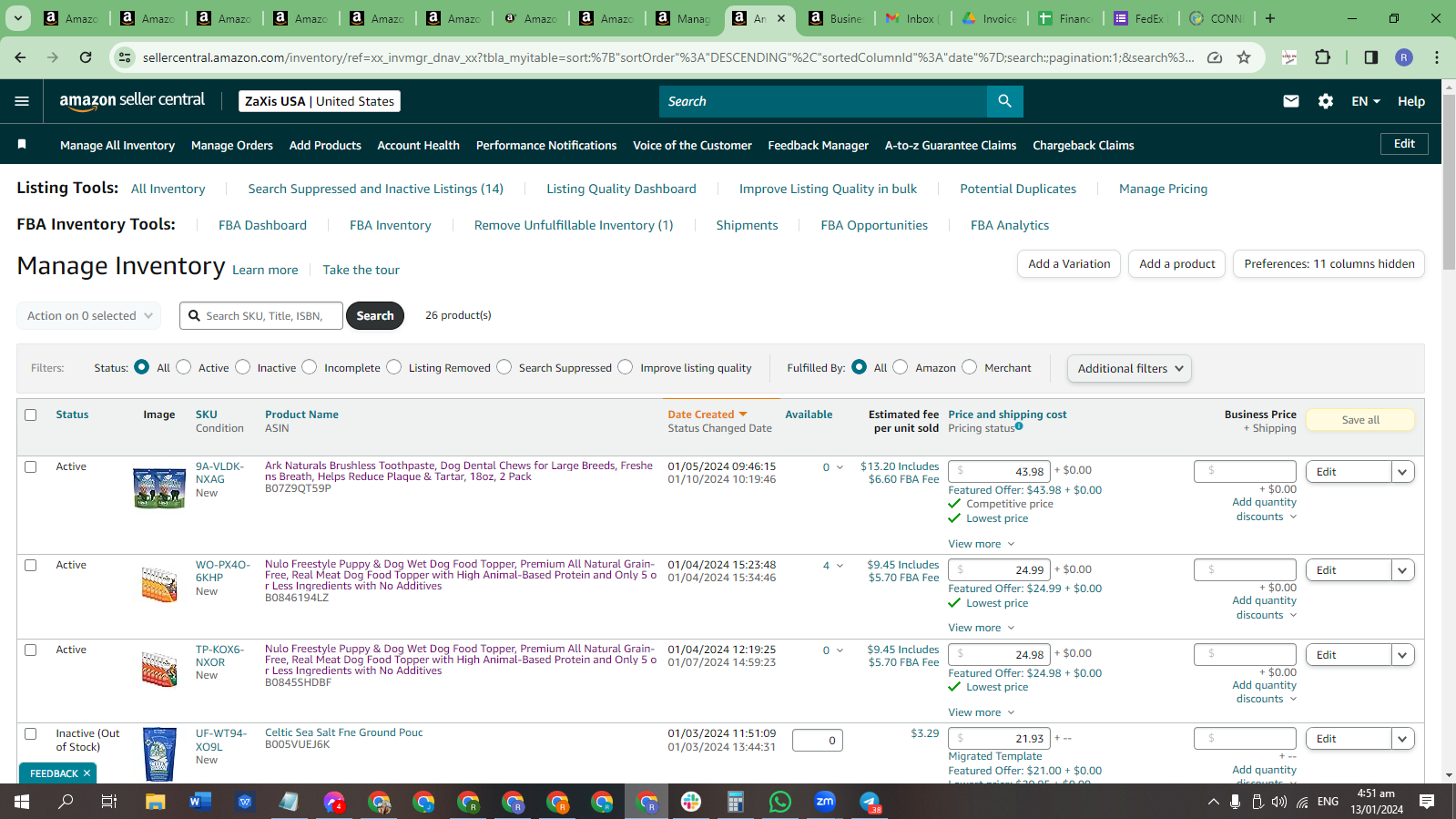Click the search magnifier button in header
Image resolution: width=1456 pixels, height=819 pixels.
coord(1004,101)
